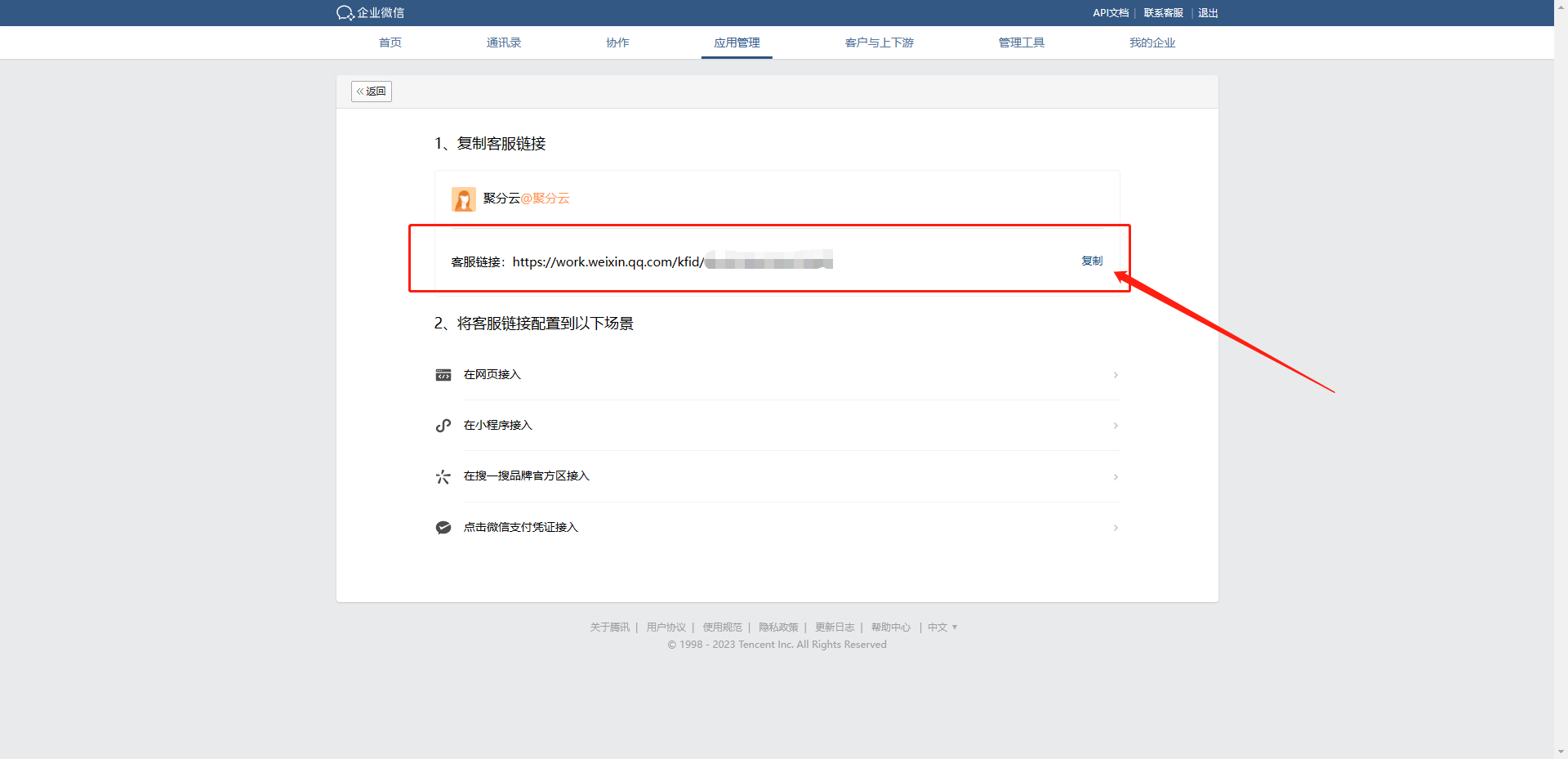This screenshot has height=759, width=1568.
Task: Open the 客户与上下游 tab
Action: pos(879,42)
